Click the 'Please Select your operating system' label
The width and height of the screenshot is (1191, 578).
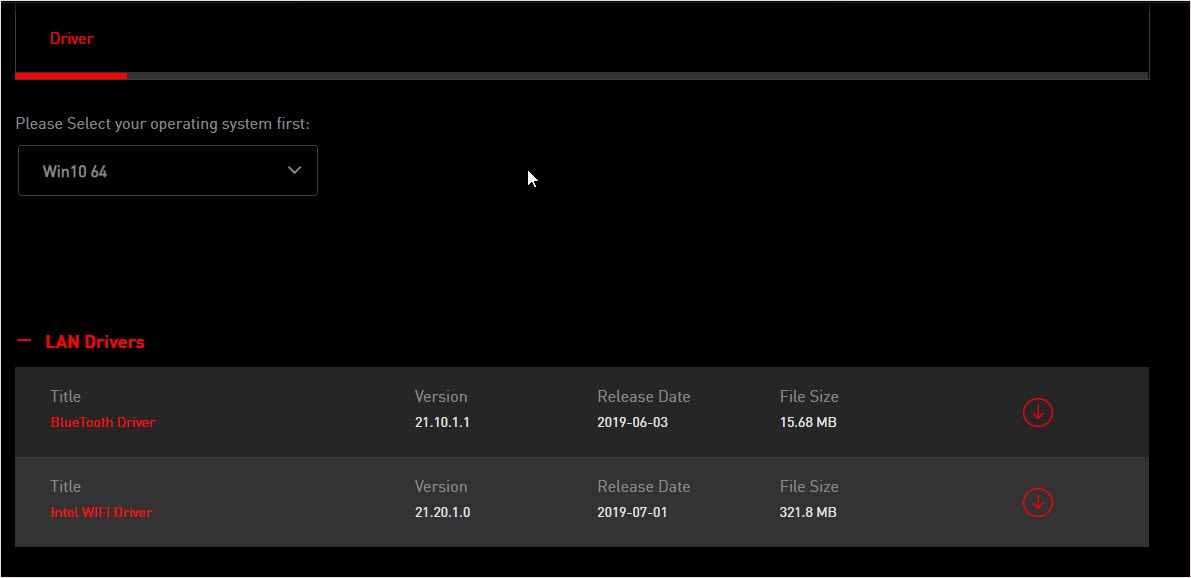(163, 124)
